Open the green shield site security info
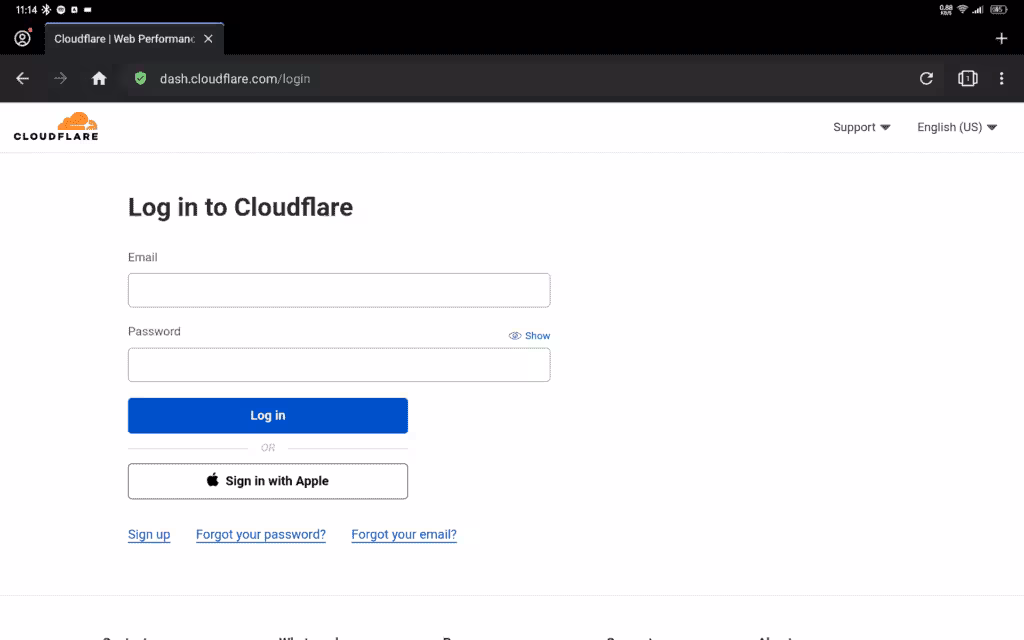Screen dimensions: 1024x640 [140, 78]
